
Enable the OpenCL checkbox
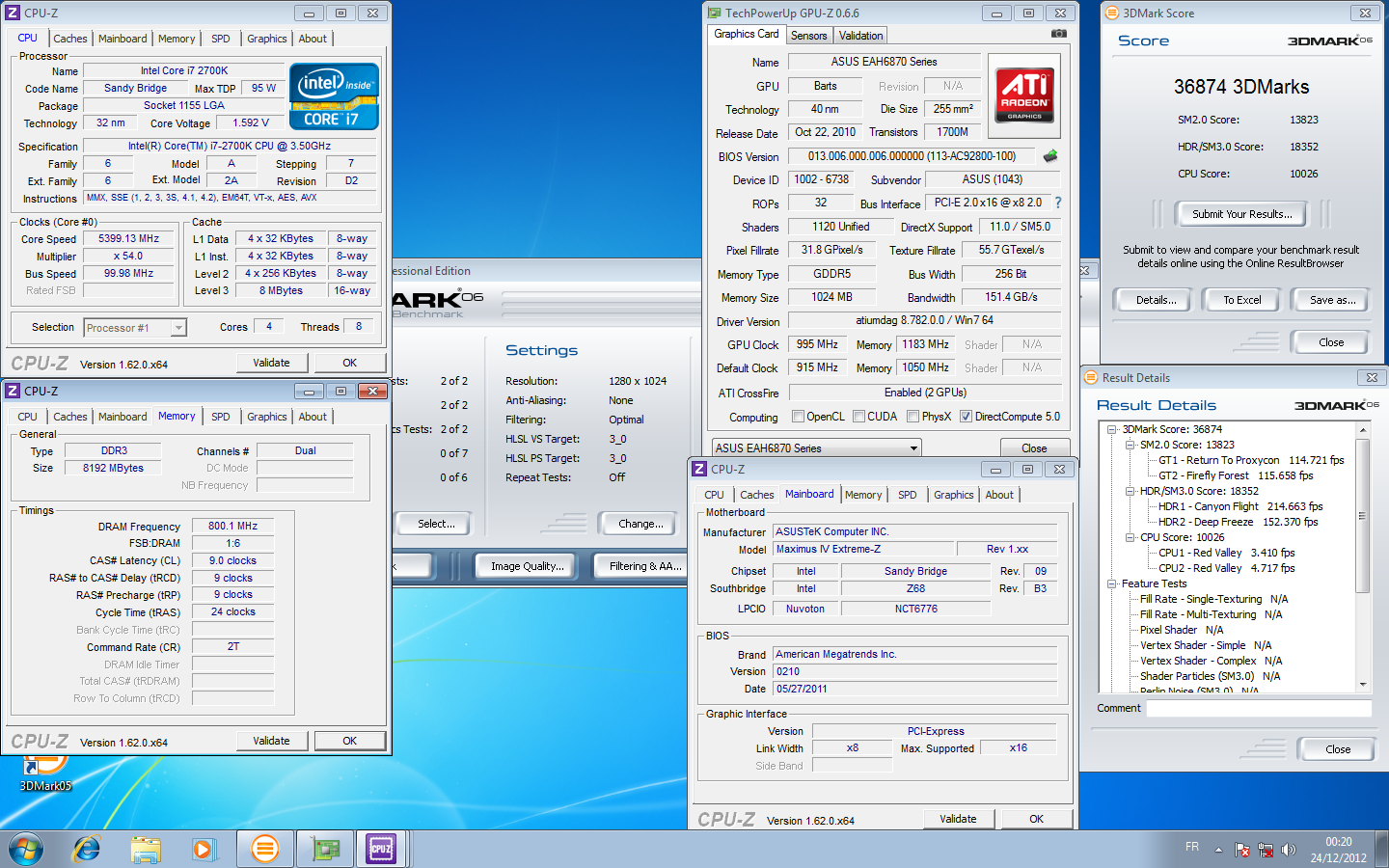tap(798, 417)
